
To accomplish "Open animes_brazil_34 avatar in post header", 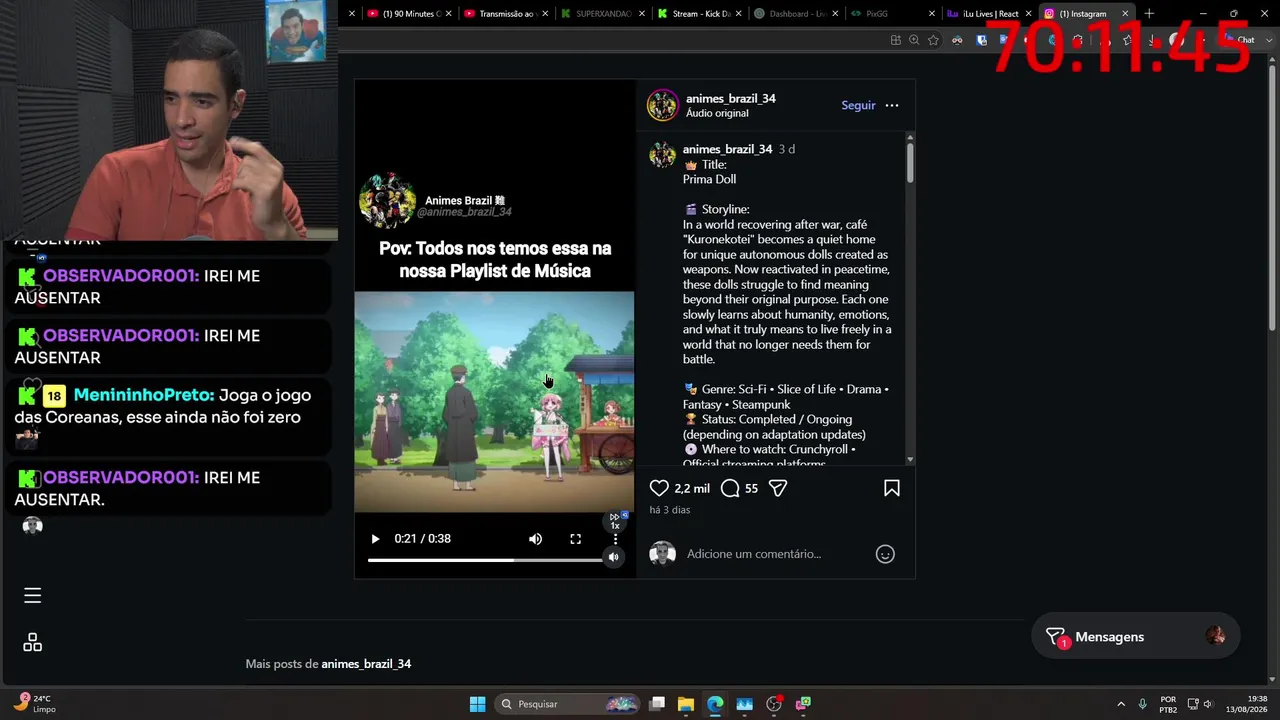I will coord(662,105).
